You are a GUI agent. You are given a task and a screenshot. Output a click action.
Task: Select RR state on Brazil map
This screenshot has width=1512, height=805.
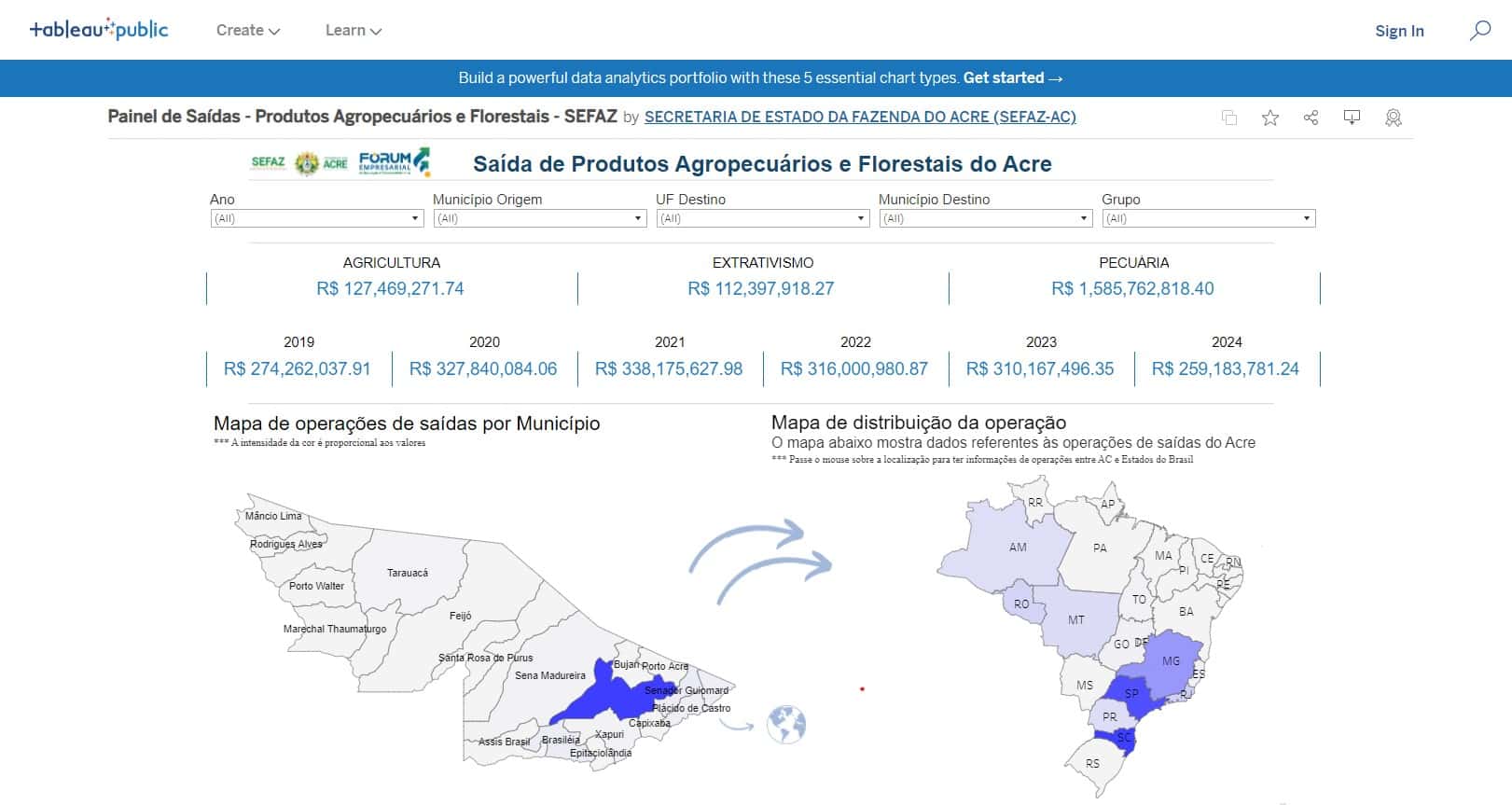tap(1035, 502)
